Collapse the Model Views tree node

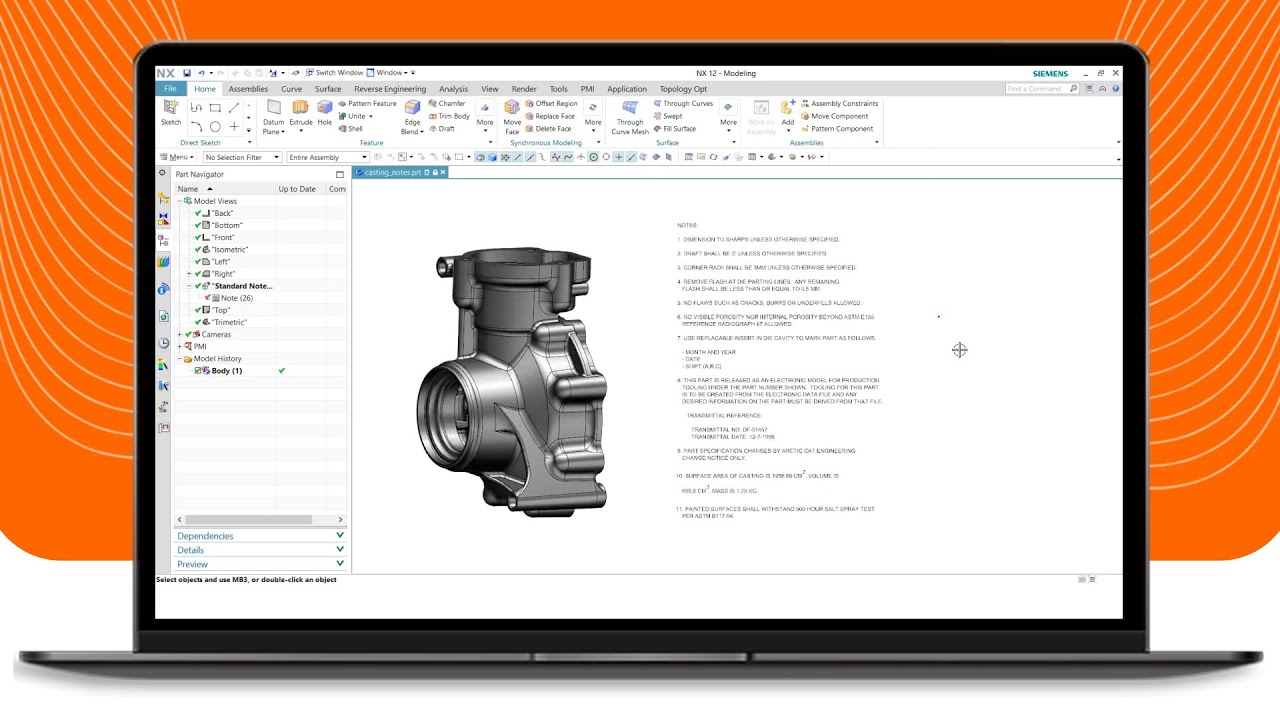pos(180,201)
